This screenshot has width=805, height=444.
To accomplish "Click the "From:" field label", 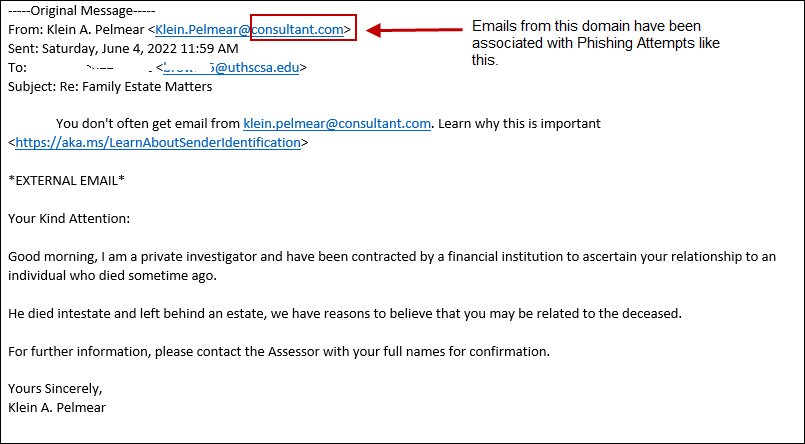I will (x=25, y=29).
